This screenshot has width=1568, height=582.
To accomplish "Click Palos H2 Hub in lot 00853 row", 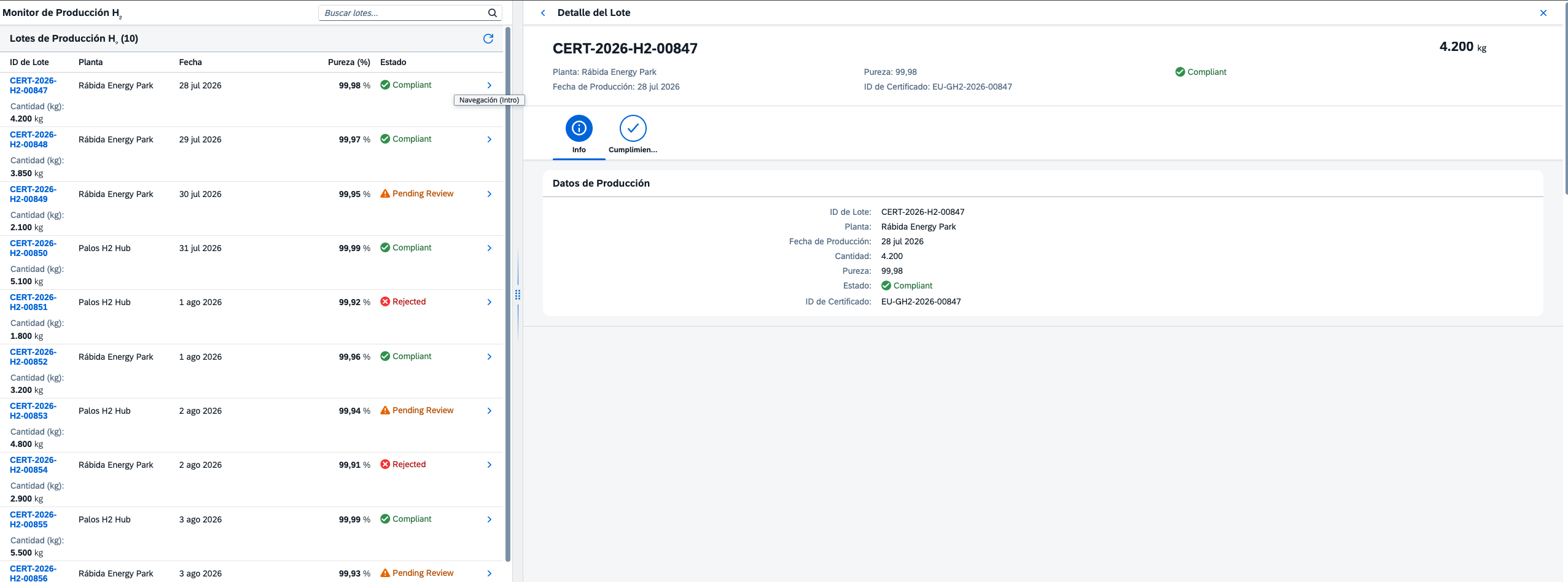I will pyautogui.click(x=104, y=411).
